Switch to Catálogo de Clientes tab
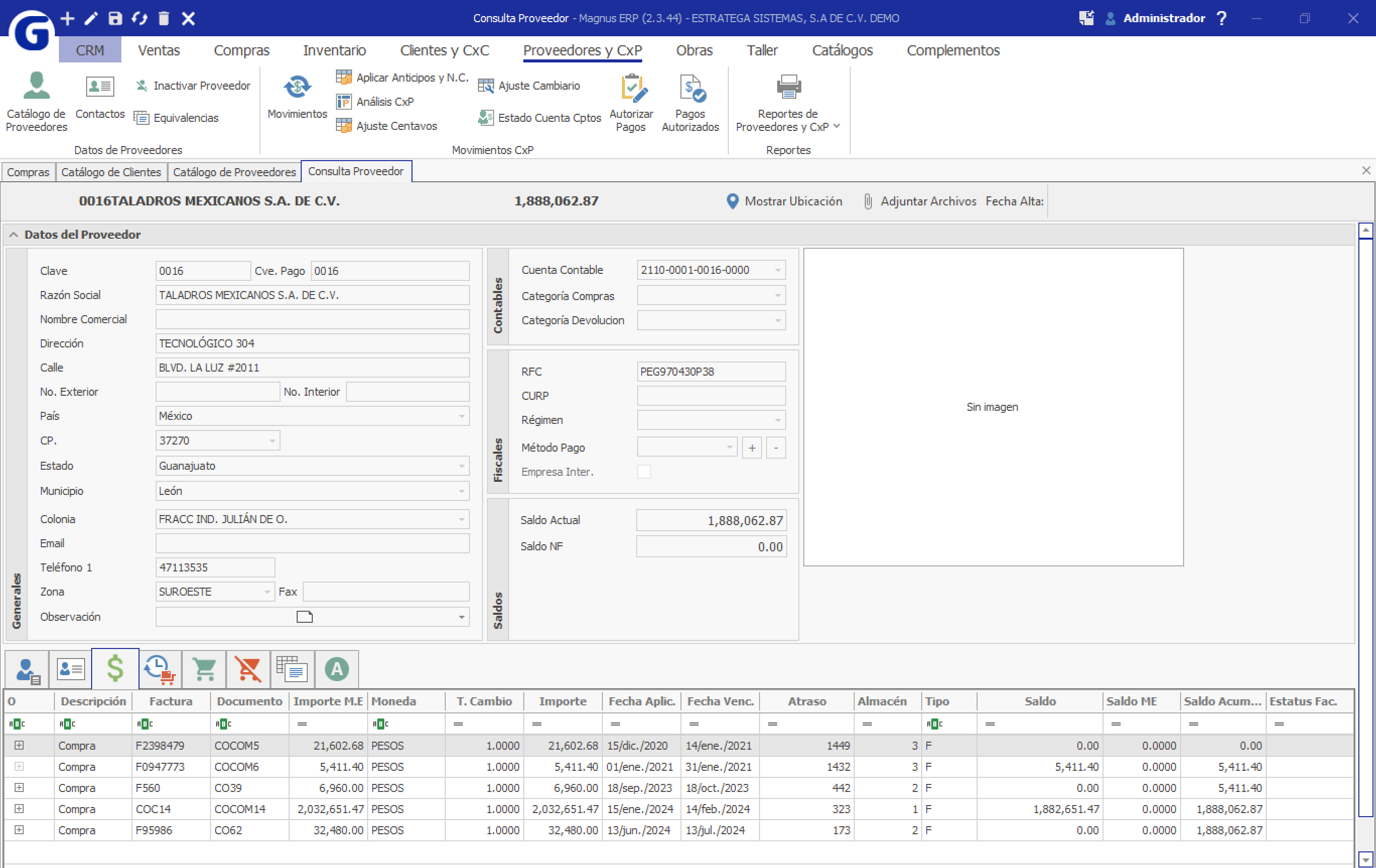Viewport: 1376px width, 868px height. pyautogui.click(x=111, y=172)
